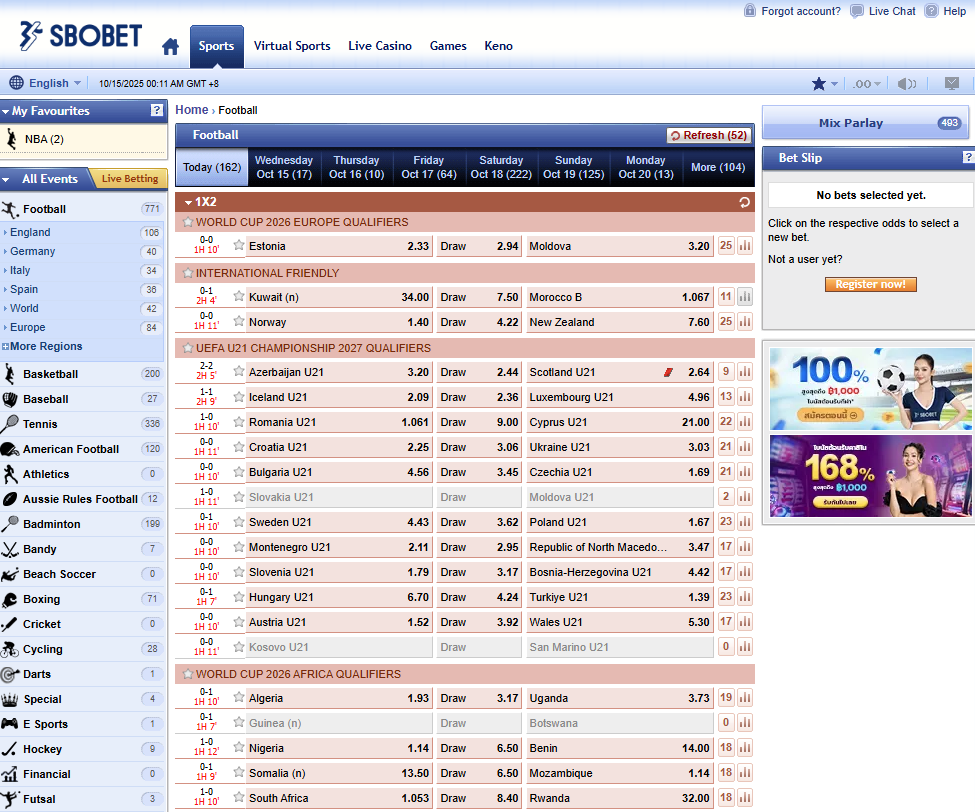Expand More Regions under Football
This screenshot has height=812, width=975.
pos(46,346)
